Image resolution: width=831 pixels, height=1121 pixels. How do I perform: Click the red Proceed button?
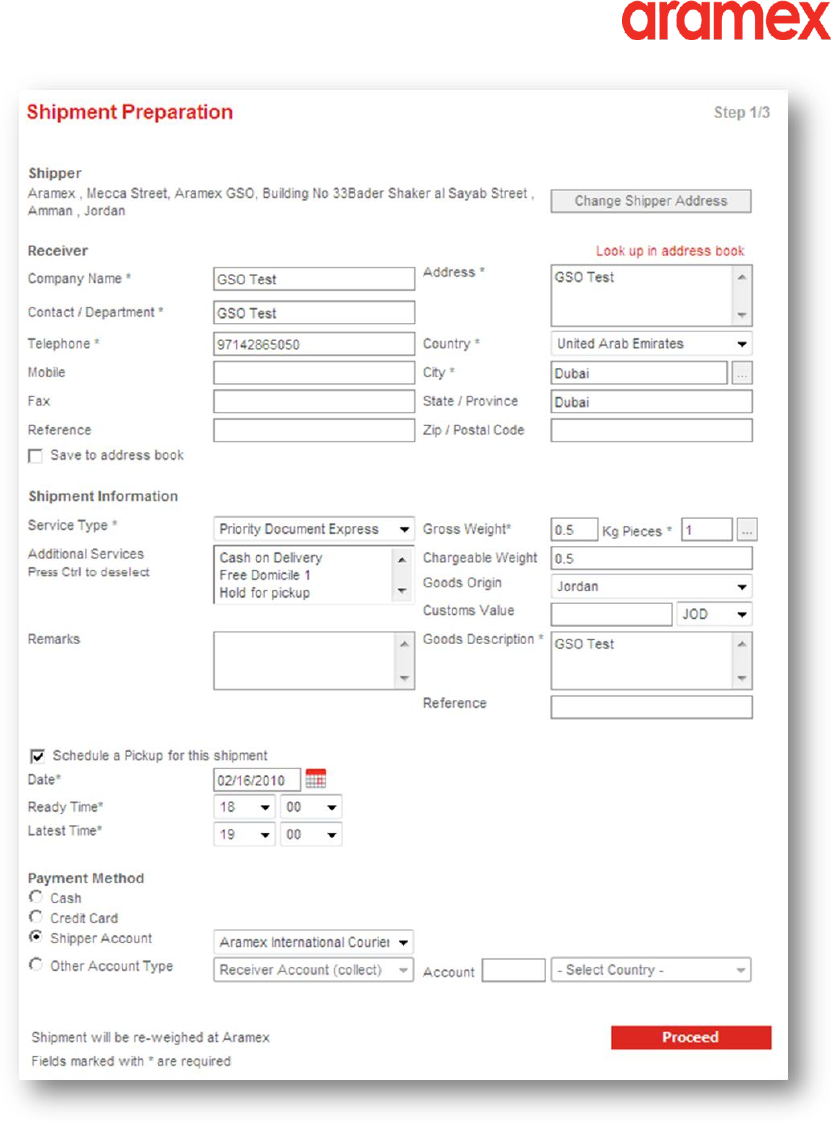(691, 1037)
